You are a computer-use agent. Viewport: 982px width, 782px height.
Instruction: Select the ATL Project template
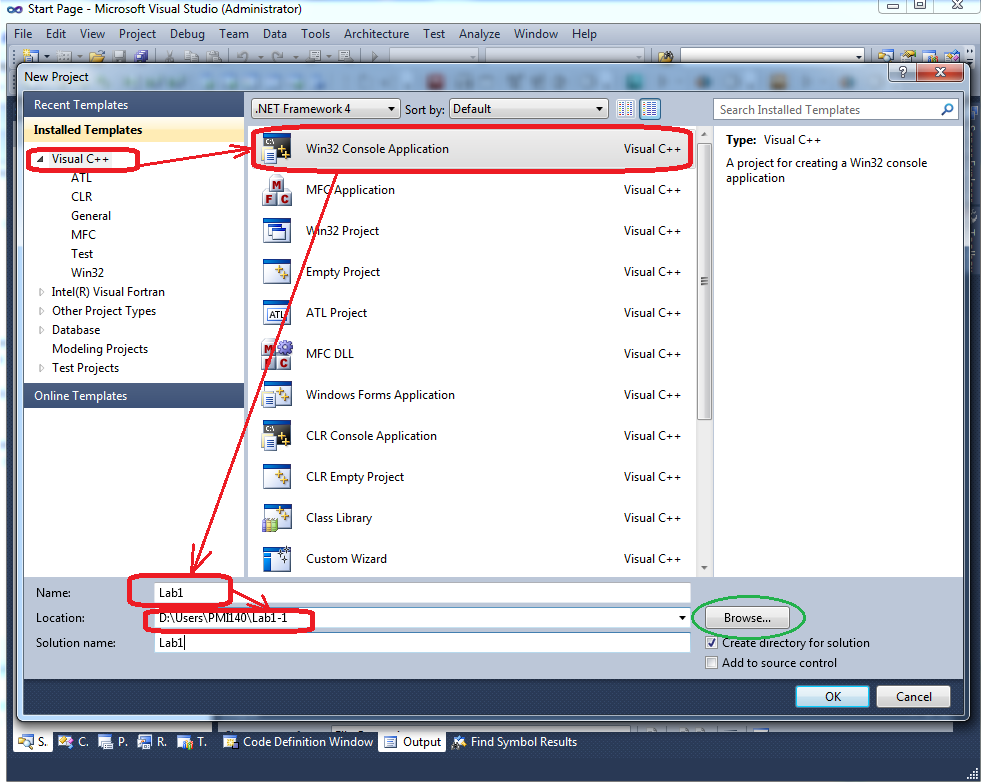coord(472,313)
